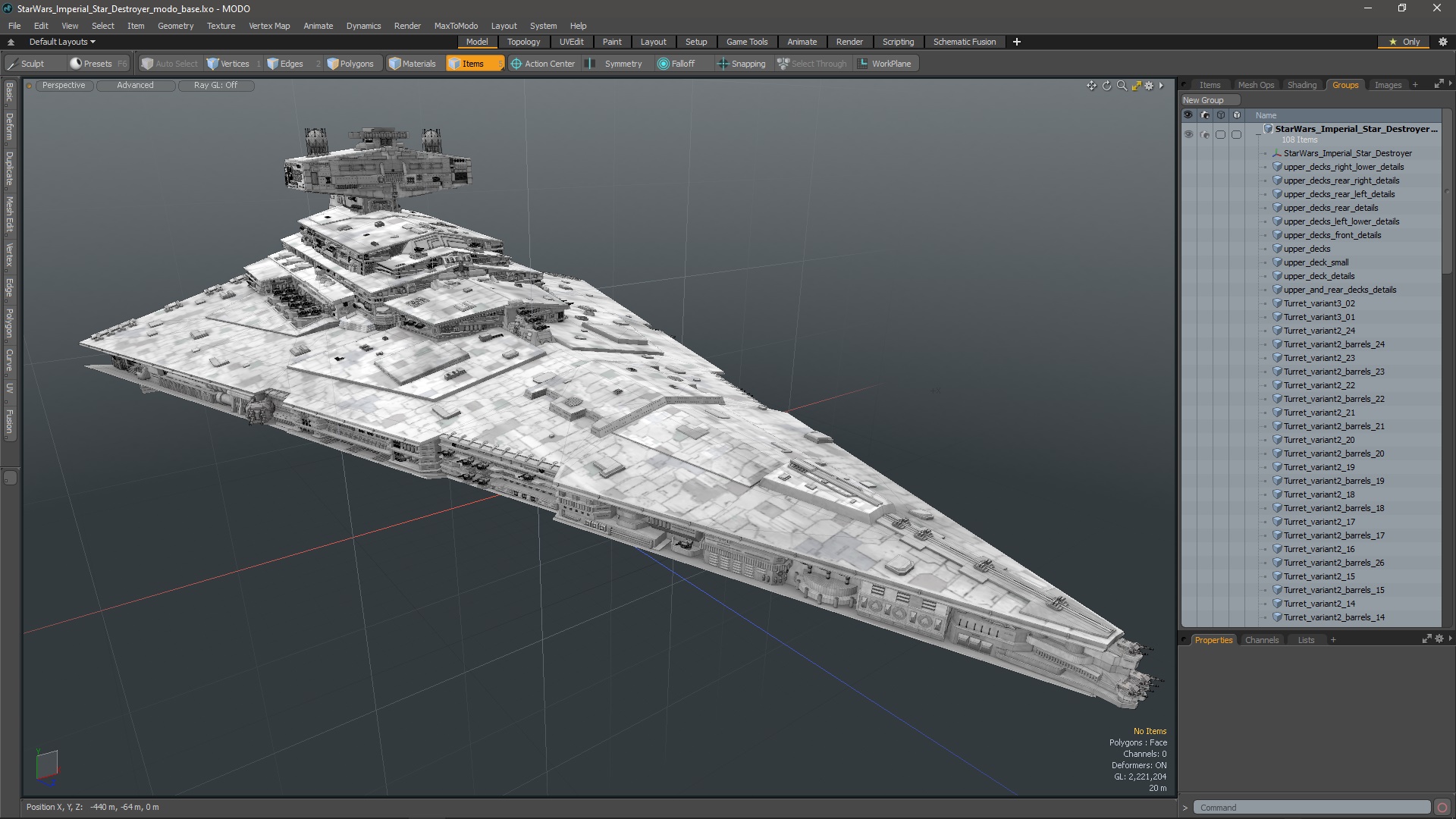Image resolution: width=1456 pixels, height=819 pixels.
Task: Click the render visibility camera column header
Action: click(x=1205, y=115)
